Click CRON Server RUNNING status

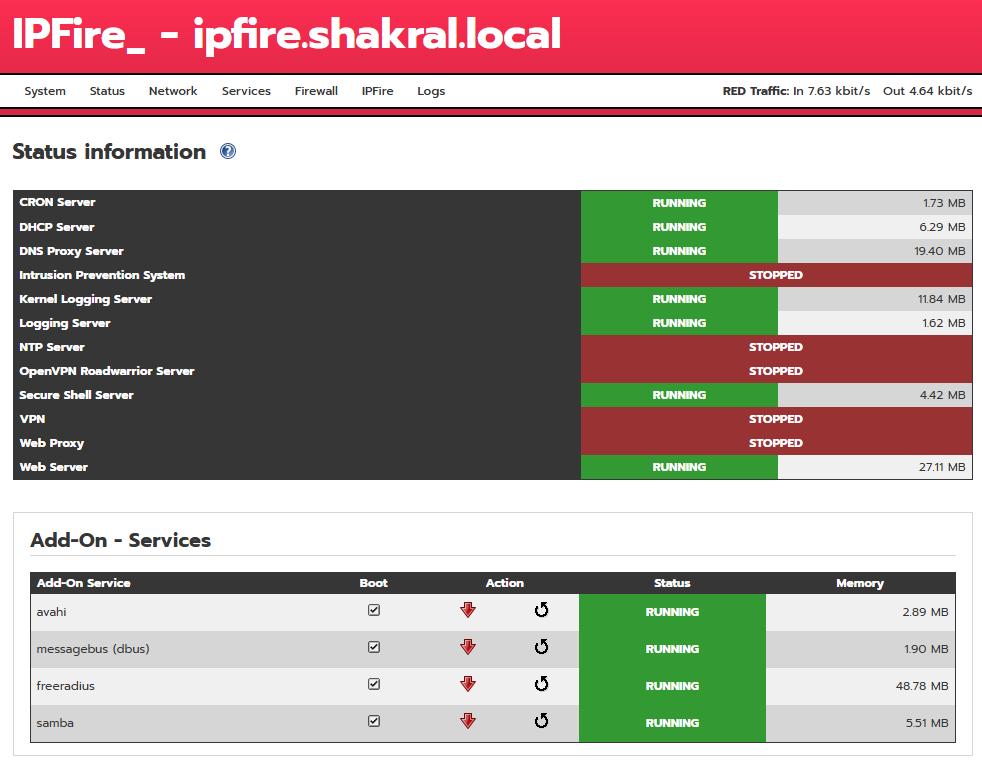tap(679, 203)
